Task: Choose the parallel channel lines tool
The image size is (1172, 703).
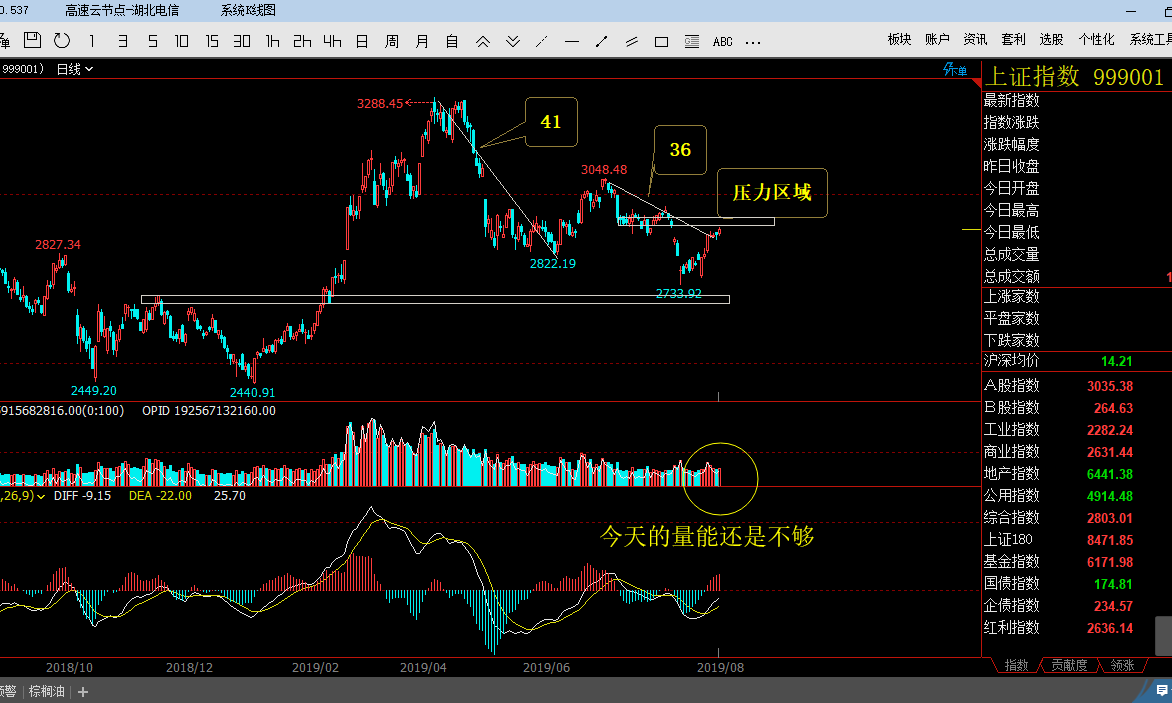Action: point(632,42)
